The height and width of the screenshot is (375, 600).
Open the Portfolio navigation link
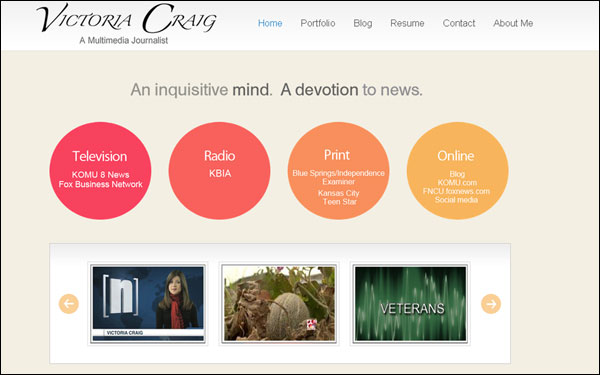(x=318, y=23)
